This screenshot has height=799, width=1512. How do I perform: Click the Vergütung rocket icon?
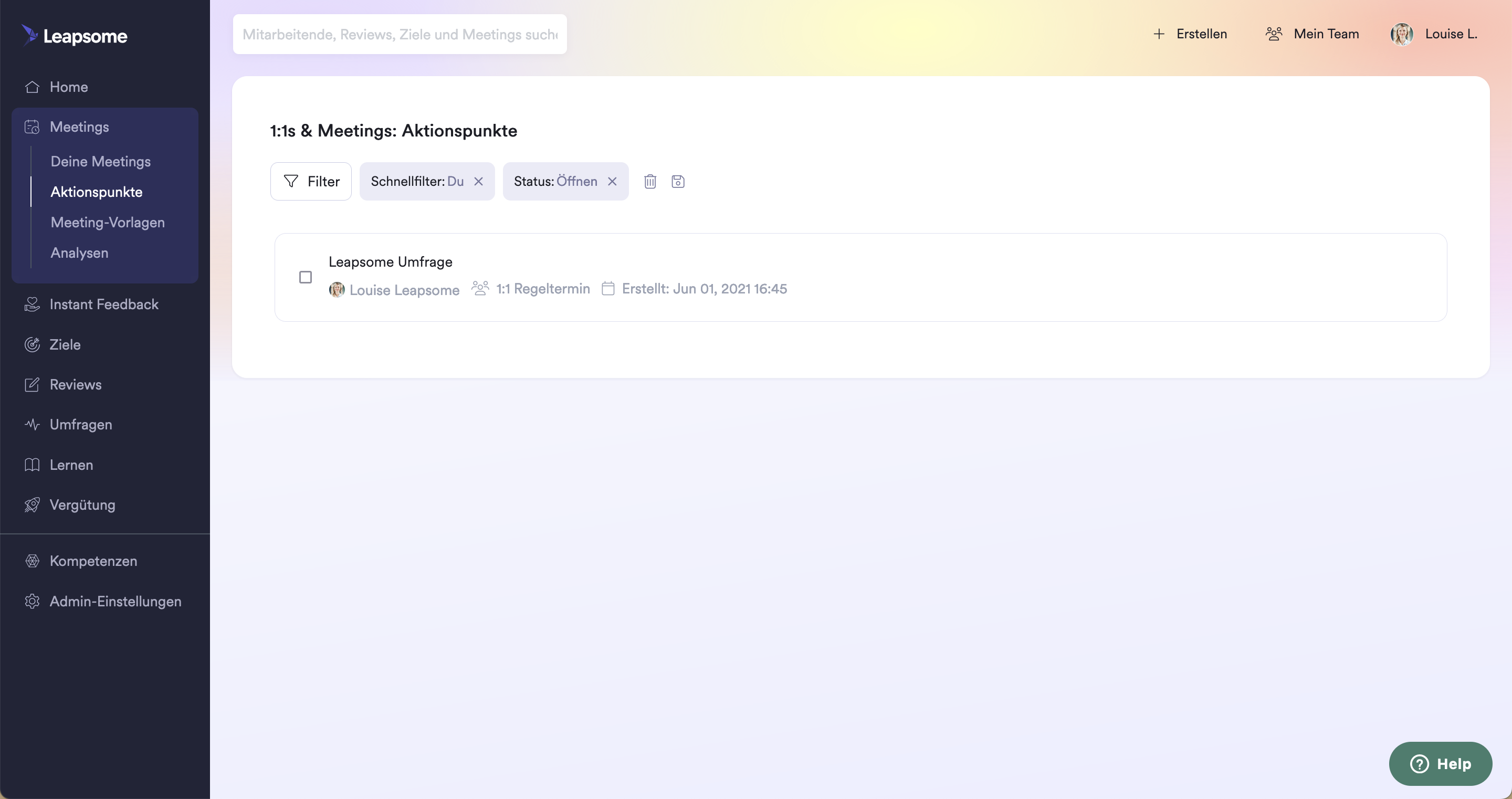tap(32, 505)
